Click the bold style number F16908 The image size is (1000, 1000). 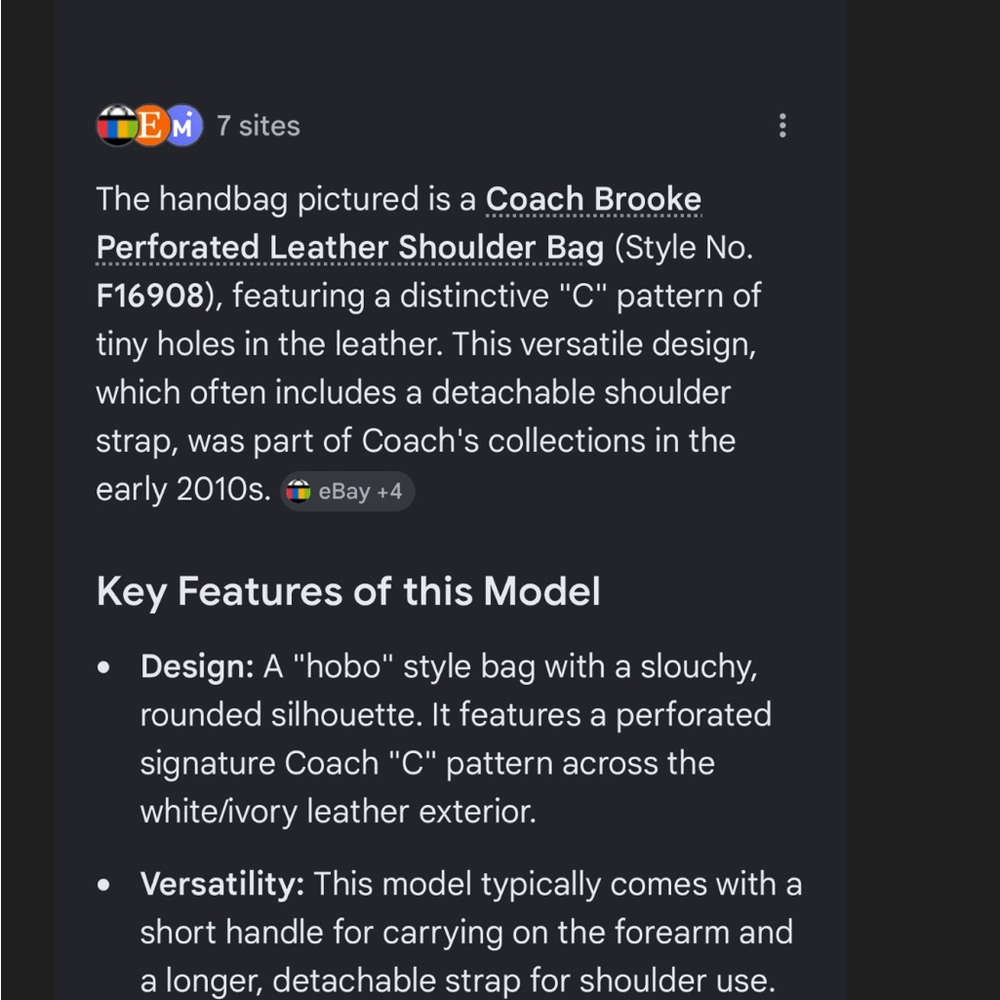150,296
